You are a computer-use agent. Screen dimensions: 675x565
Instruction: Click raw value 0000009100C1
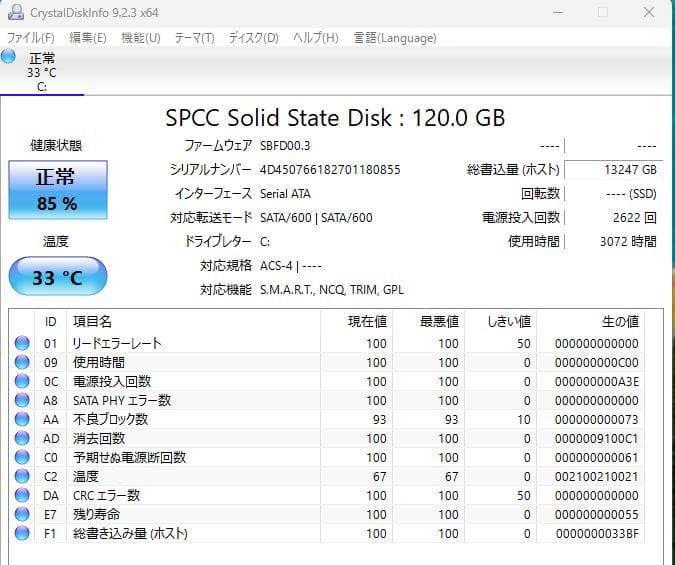click(x=597, y=438)
